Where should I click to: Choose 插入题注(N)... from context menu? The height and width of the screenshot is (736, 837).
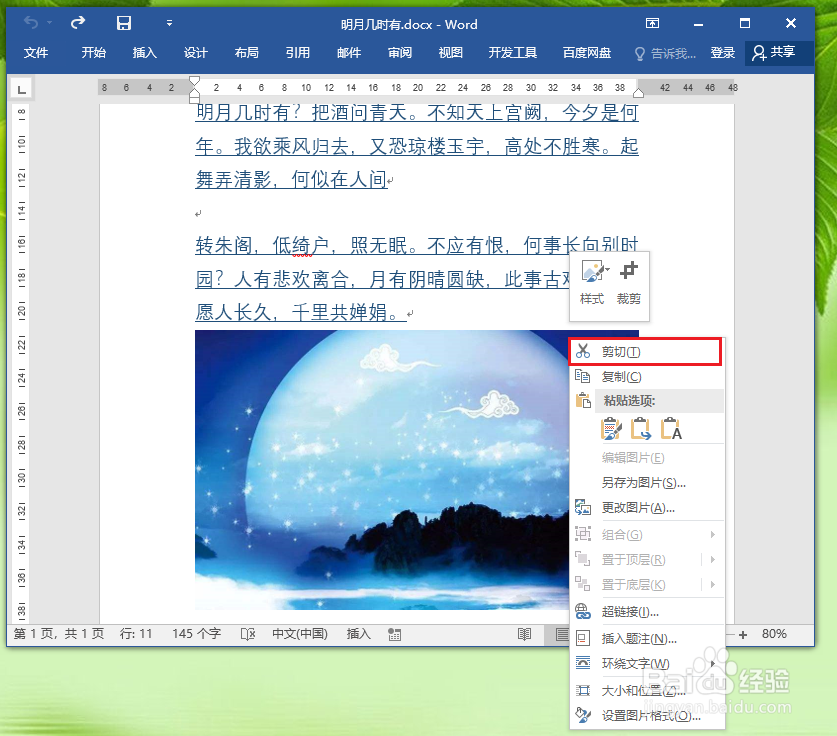tap(648, 639)
